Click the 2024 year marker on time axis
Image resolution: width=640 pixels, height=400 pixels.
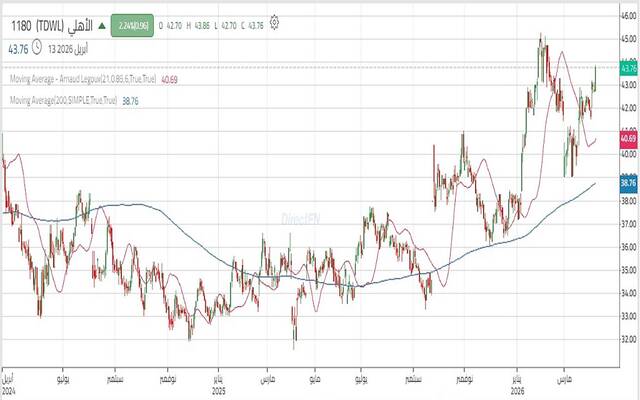7,391
